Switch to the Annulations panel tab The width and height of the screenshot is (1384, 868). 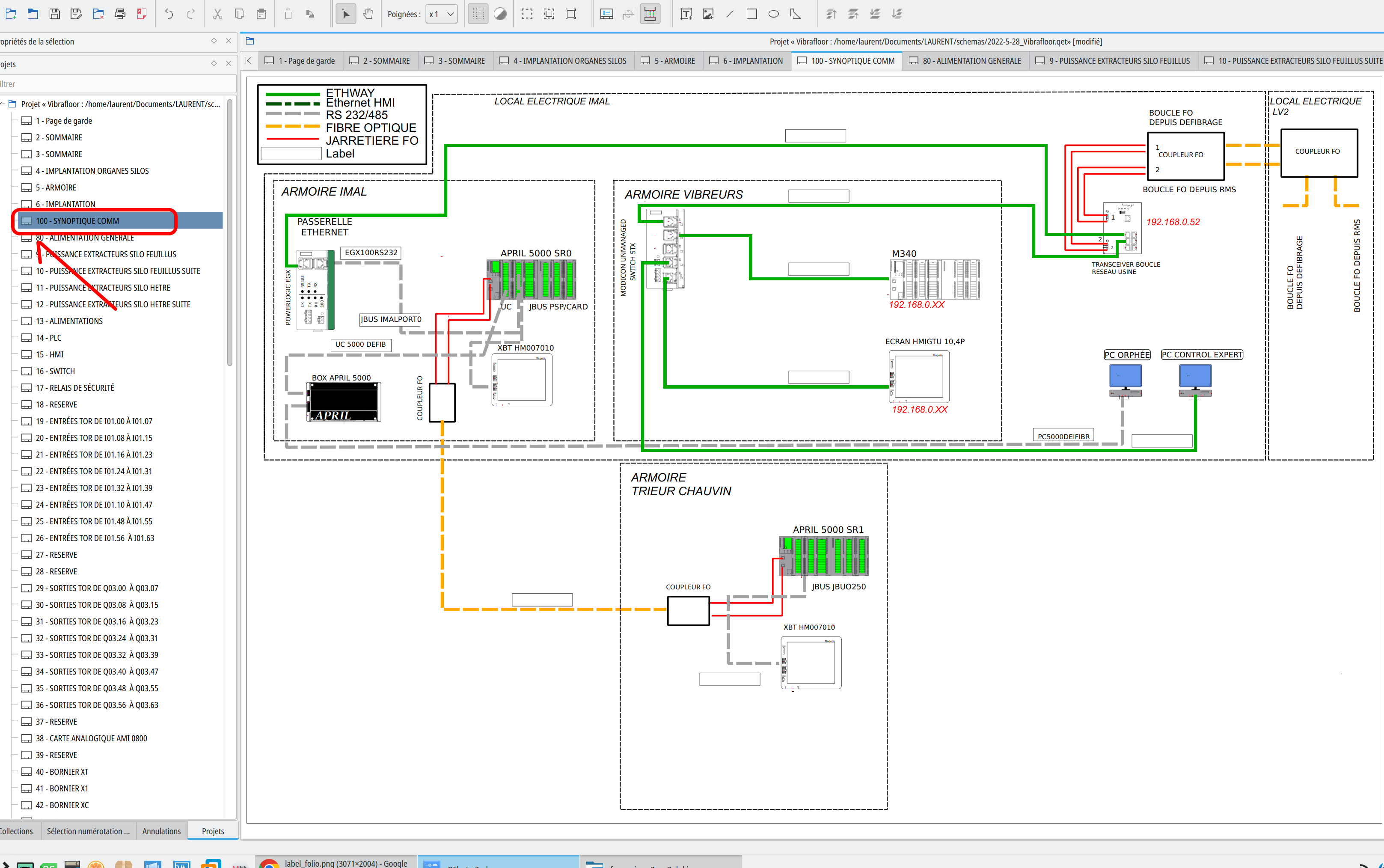(161, 831)
